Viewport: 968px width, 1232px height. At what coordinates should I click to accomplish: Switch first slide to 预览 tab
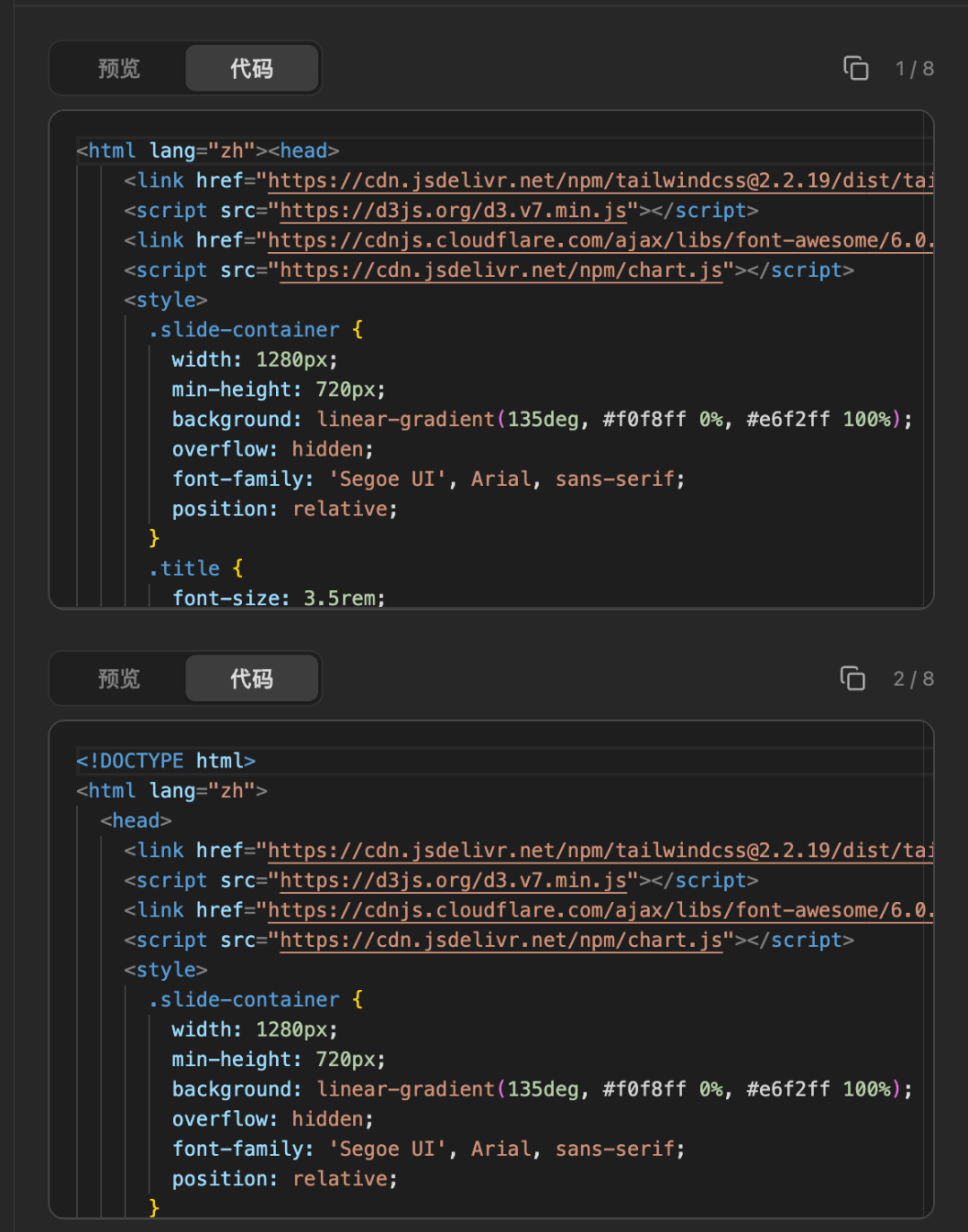pyautogui.click(x=119, y=68)
